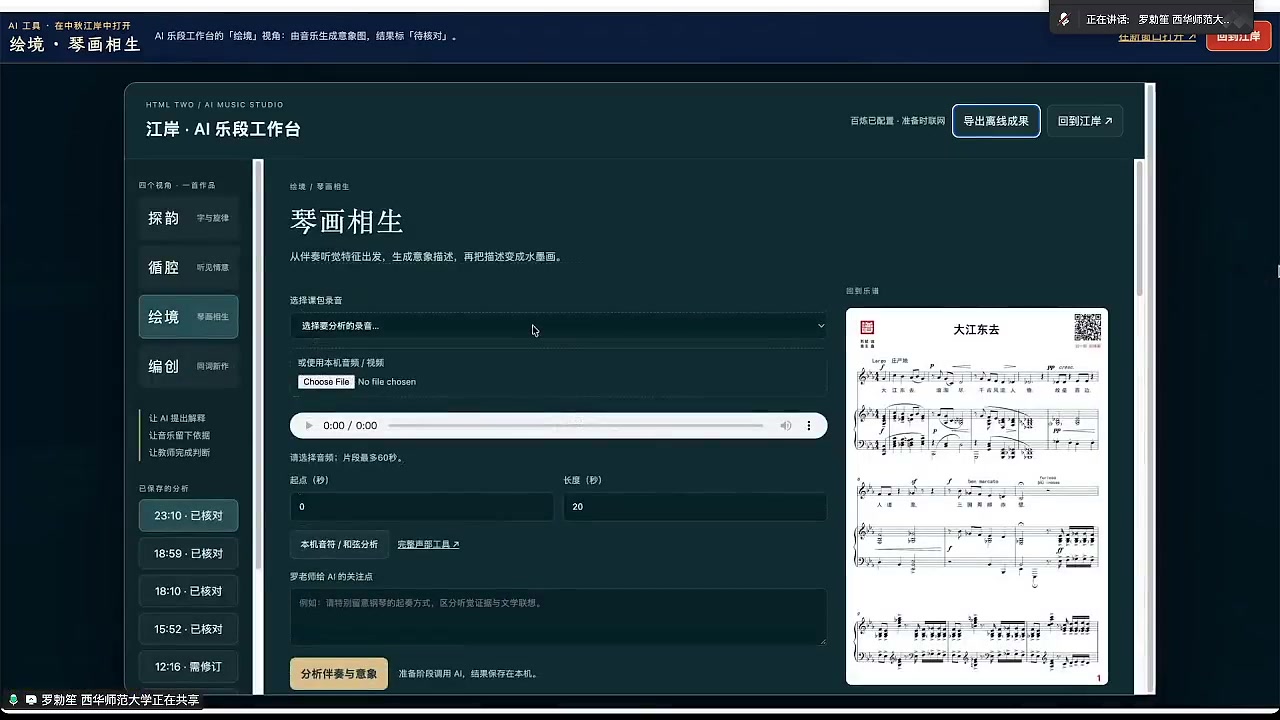The image size is (1280, 720).
Task: Click the 大江东去 score thumbnail
Action: [x=977, y=496]
